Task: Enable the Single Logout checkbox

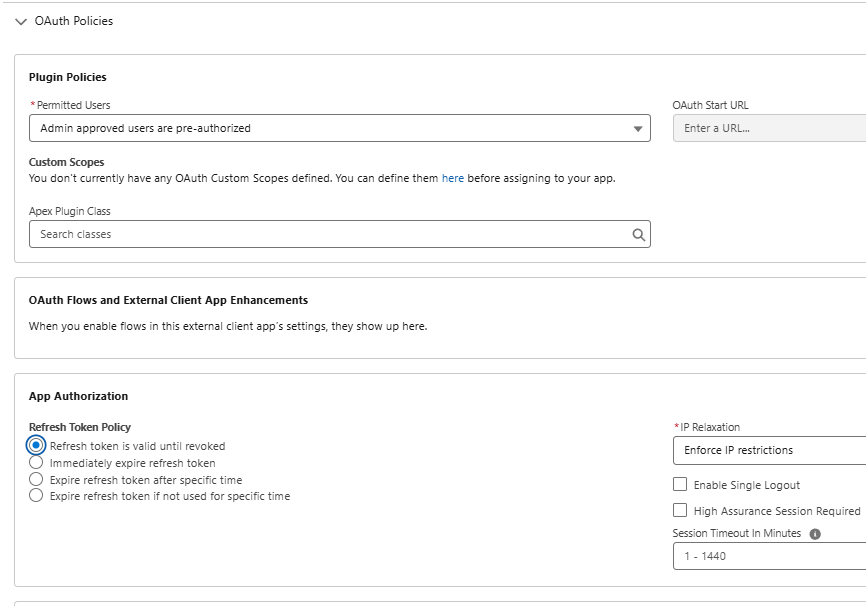Action: pos(680,484)
